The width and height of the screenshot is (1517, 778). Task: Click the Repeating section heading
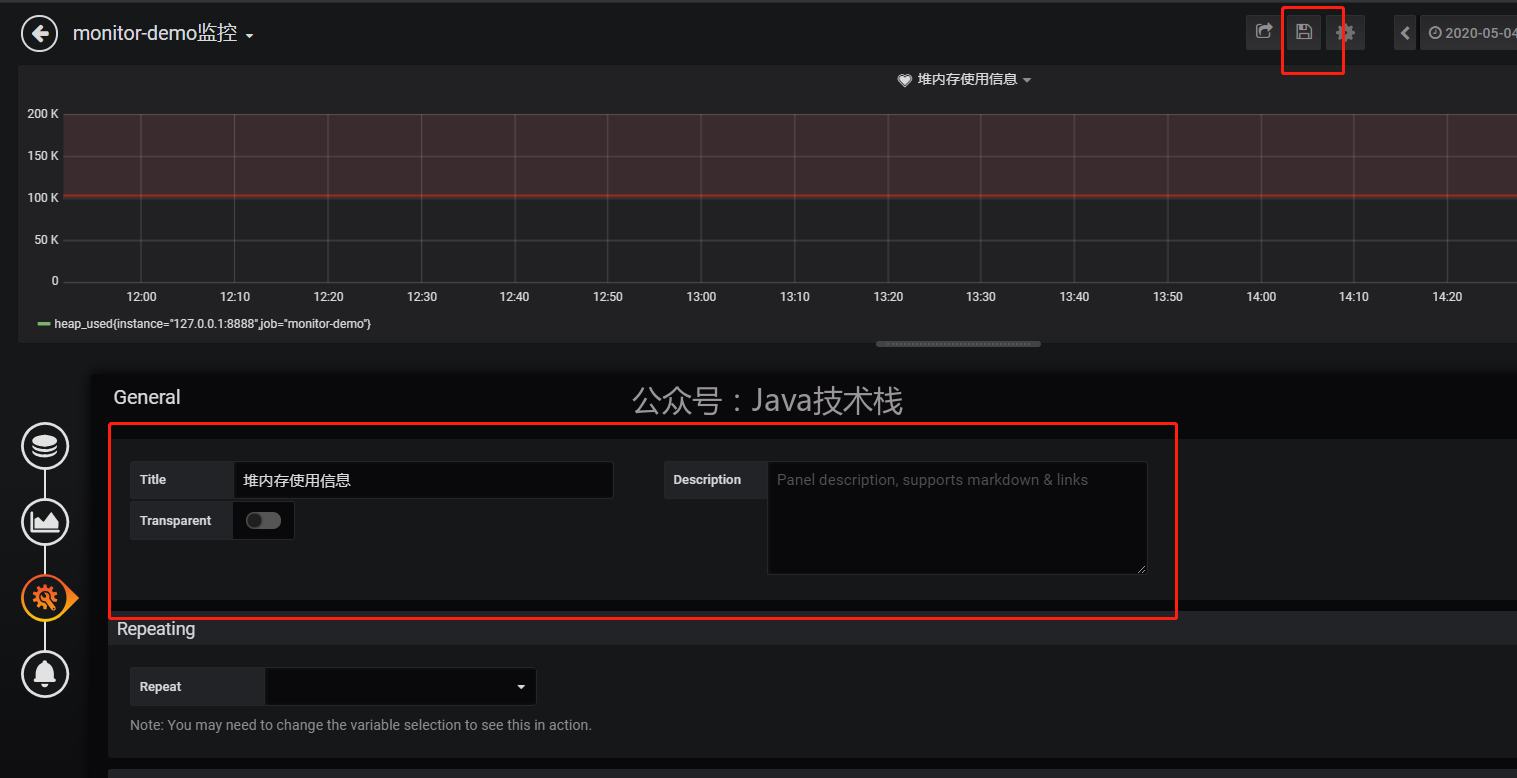[156, 629]
